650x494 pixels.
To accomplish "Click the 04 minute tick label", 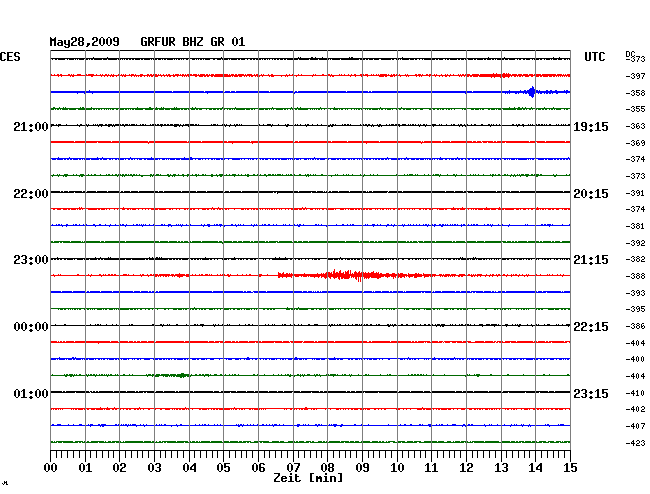I will [x=189, y=467].
